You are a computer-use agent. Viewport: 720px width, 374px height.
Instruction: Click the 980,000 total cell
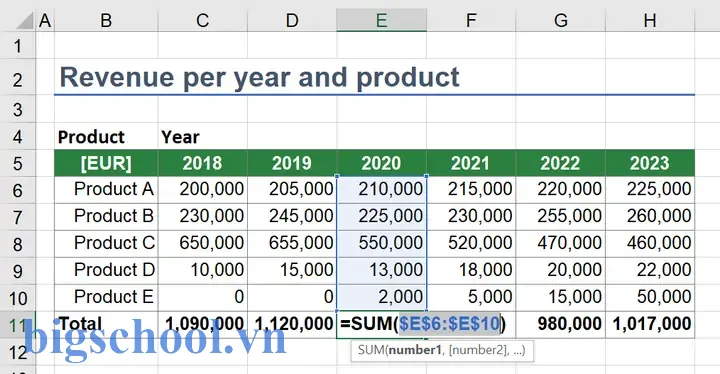tap(561, 324)
